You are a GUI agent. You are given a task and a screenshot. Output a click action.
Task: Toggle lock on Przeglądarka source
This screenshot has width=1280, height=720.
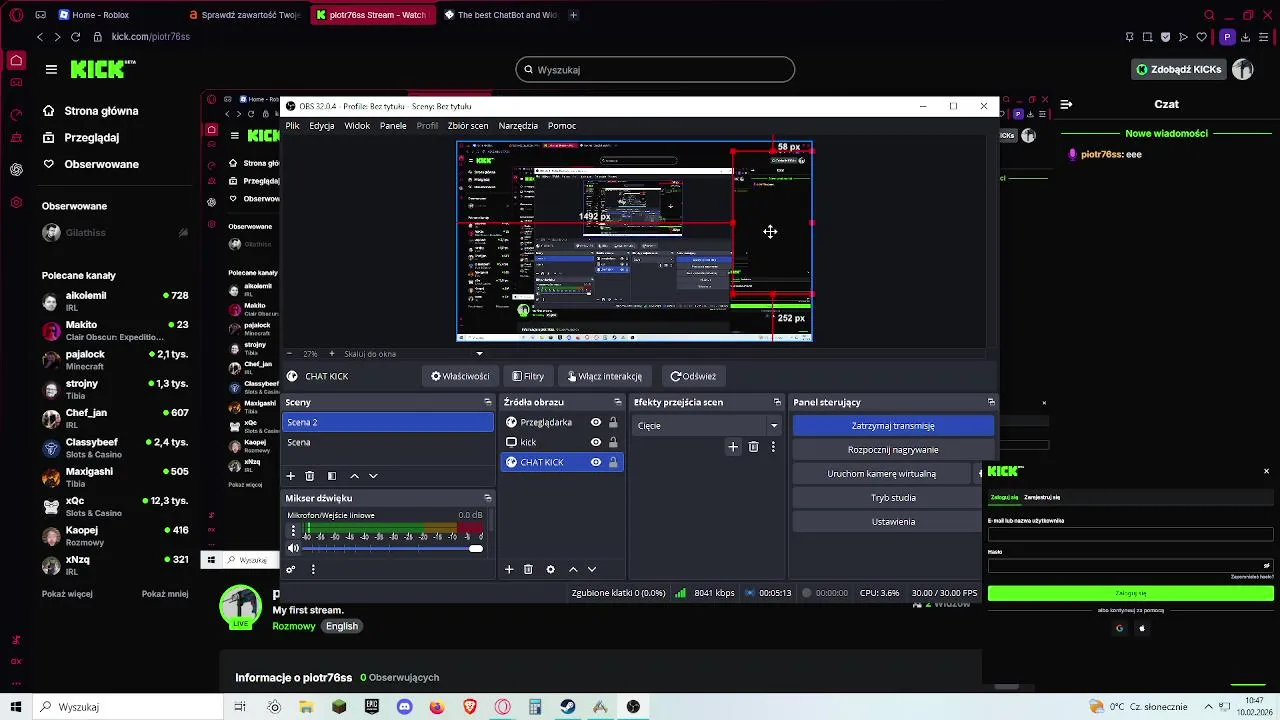coord(613,422)
